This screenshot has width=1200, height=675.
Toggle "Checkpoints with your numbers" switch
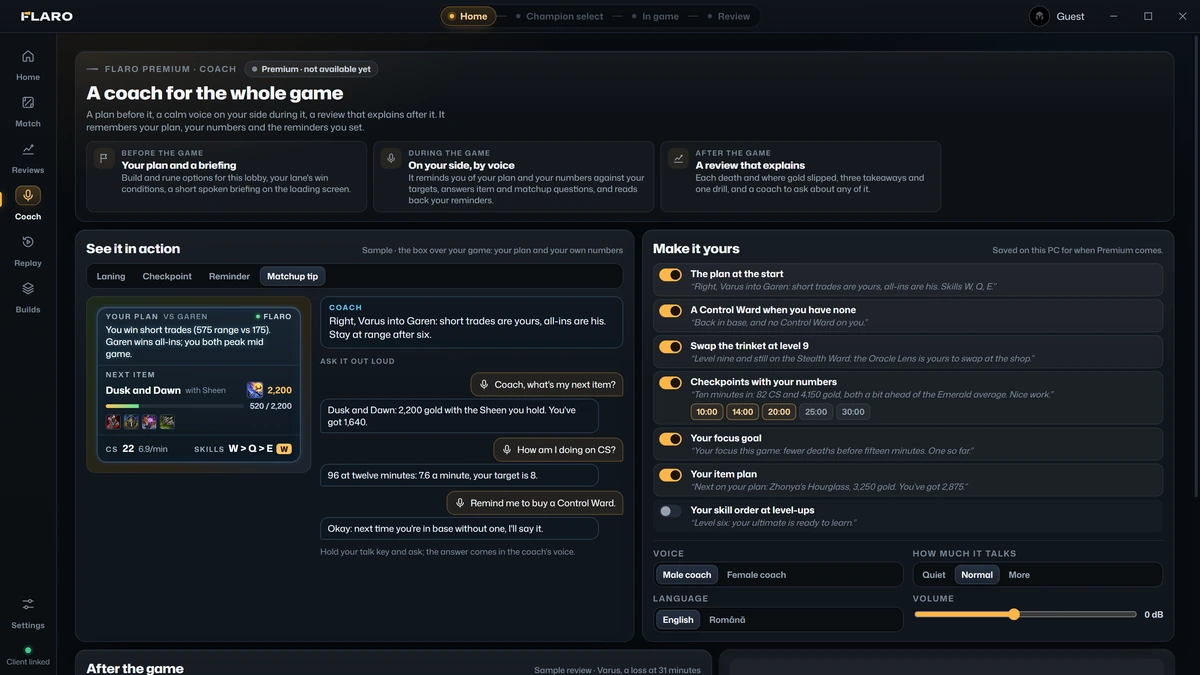click(670, 383)
